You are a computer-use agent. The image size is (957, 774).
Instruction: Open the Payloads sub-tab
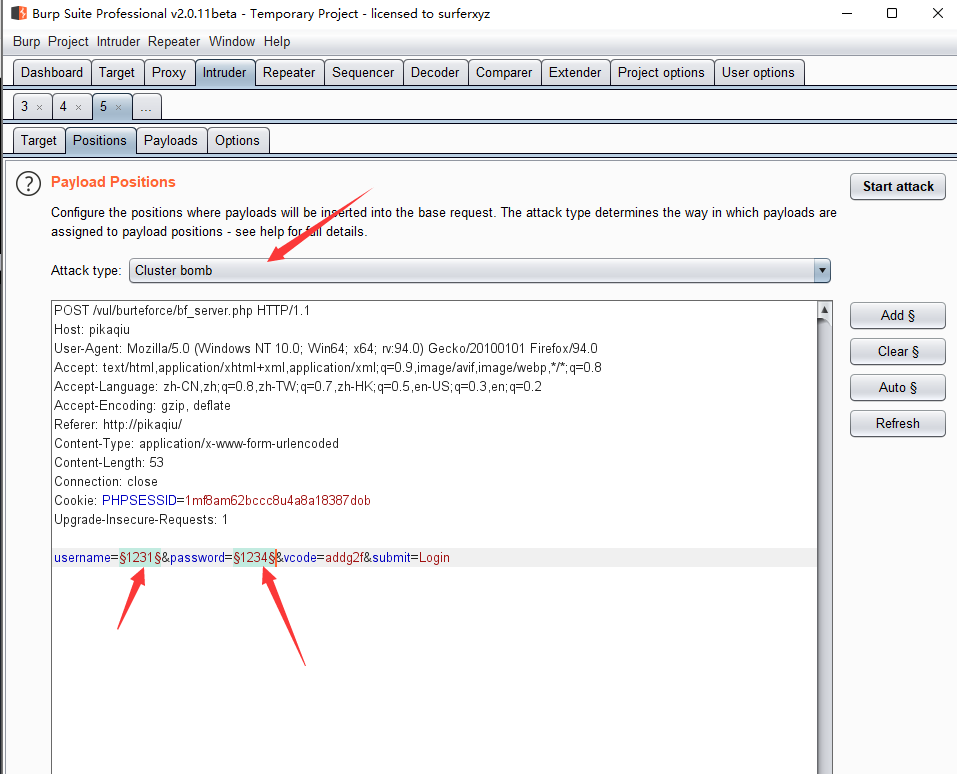pyautogui.click(x=171, y=141)
